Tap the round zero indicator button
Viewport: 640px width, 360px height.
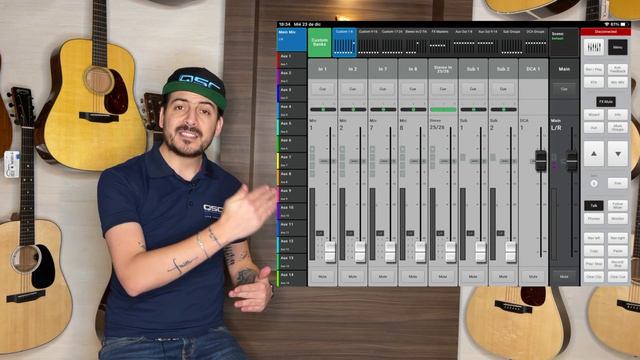(x=593, y=184)
